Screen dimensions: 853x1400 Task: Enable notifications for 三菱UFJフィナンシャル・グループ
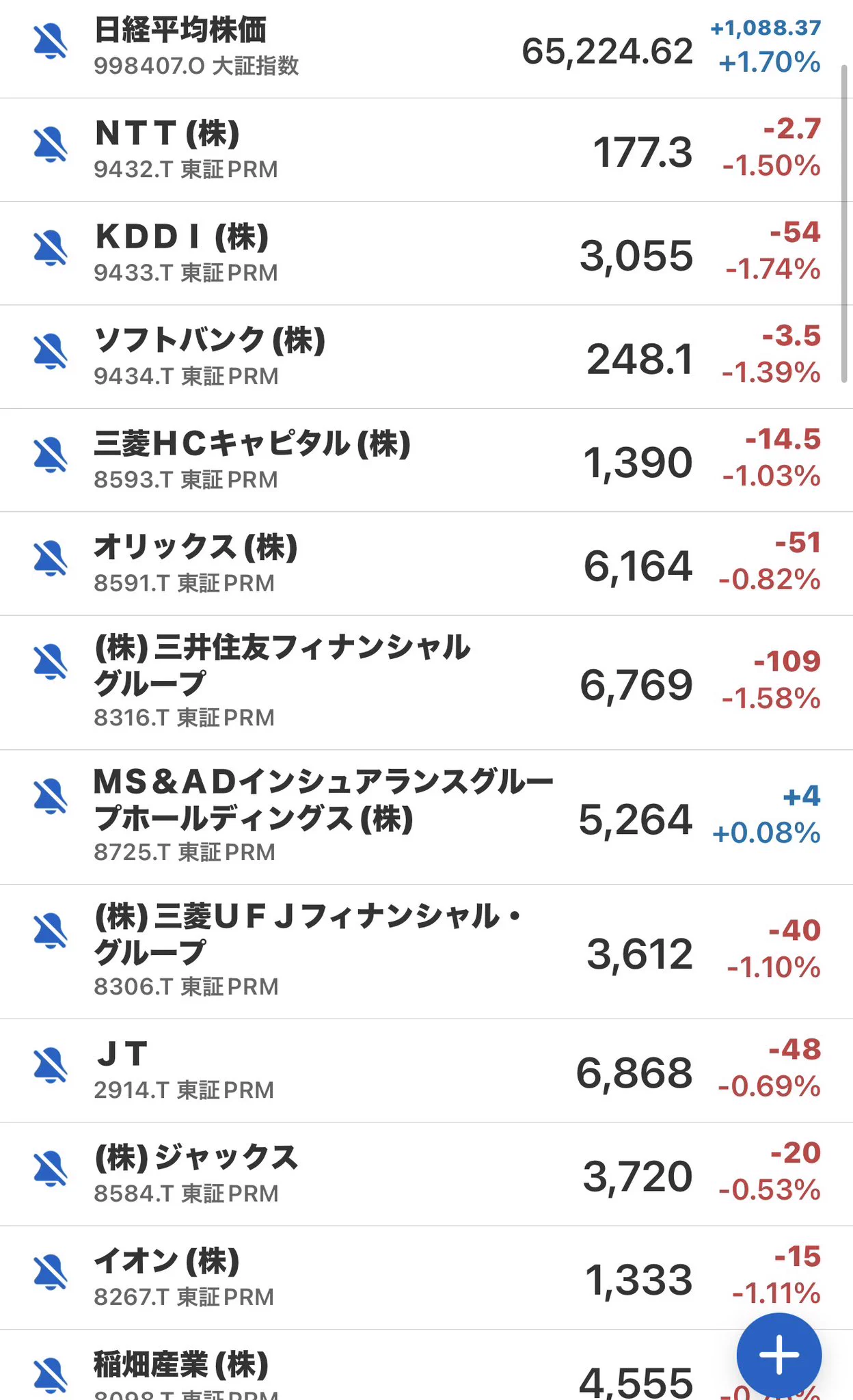coord(51,930)
